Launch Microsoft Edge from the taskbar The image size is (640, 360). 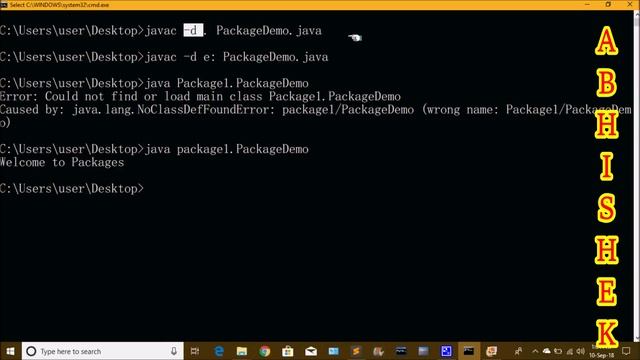[x=219, y=351]
